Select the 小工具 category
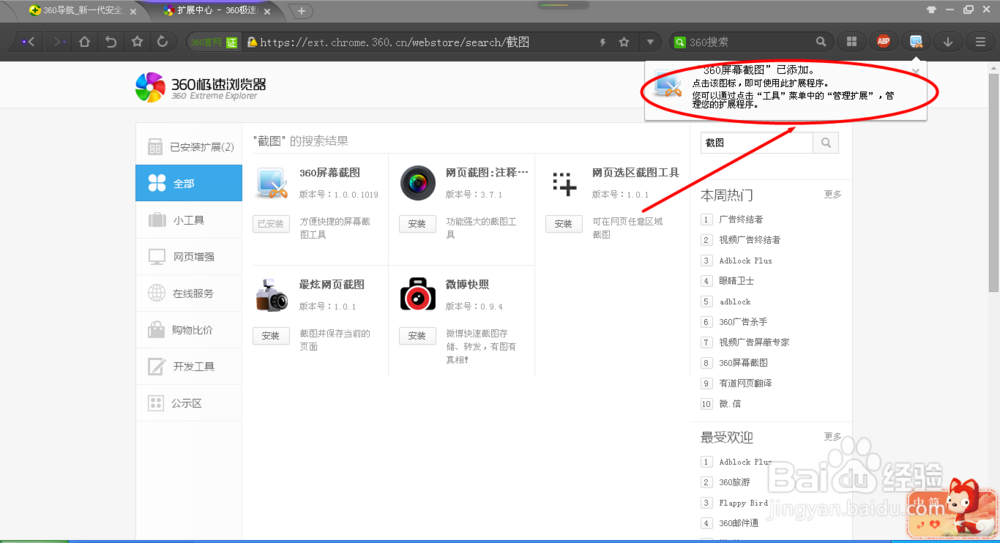 189,220
